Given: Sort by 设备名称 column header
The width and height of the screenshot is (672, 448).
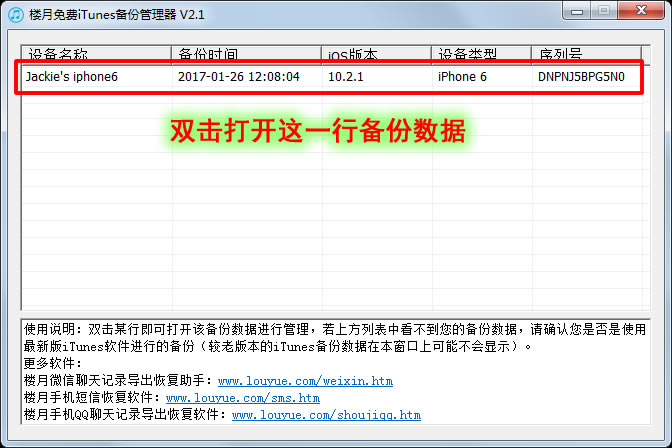Looking at the screenshot, I should pyautogui.click(x=96, y=55).
